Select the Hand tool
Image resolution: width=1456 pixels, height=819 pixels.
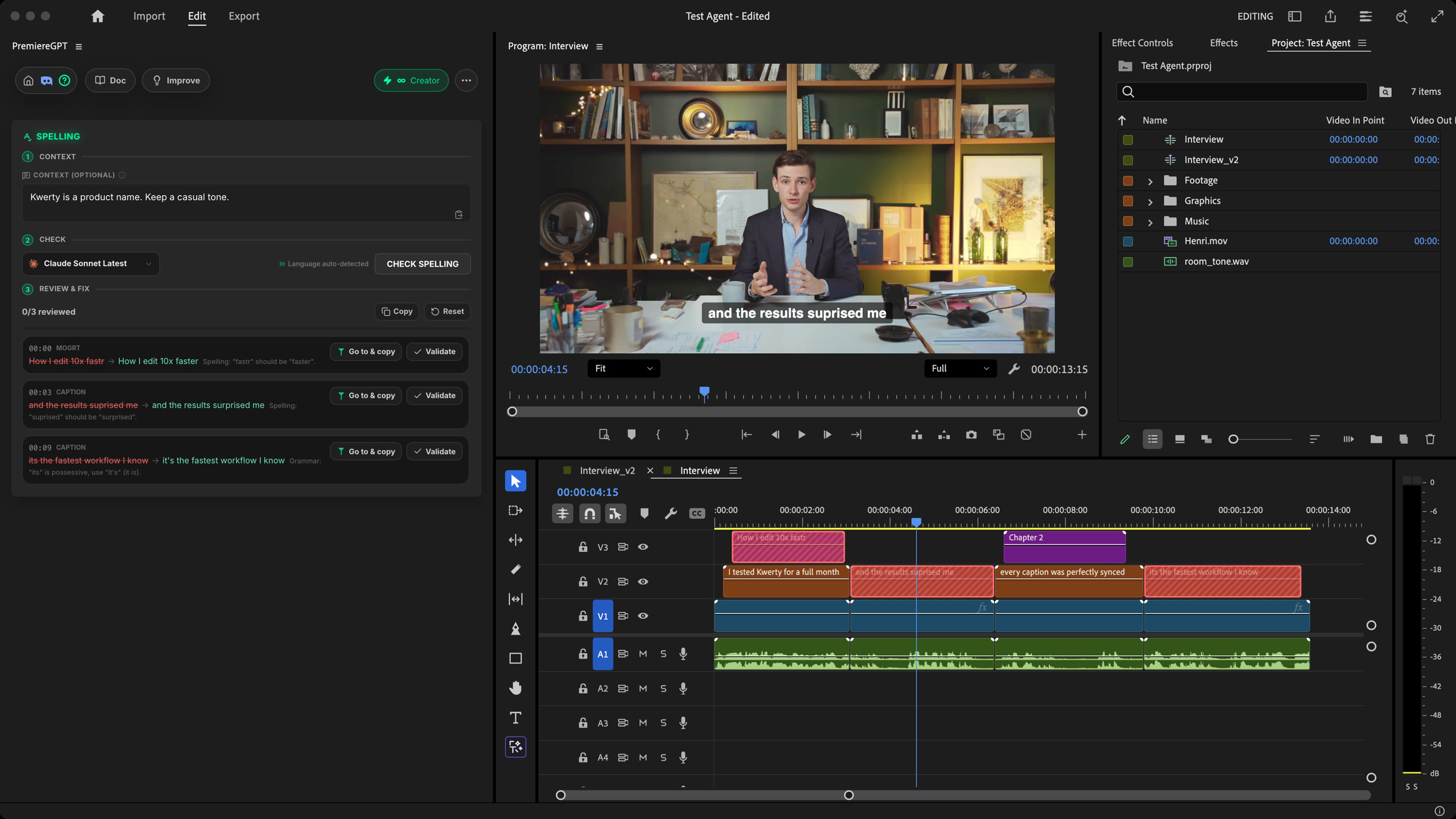coord(515,688)
